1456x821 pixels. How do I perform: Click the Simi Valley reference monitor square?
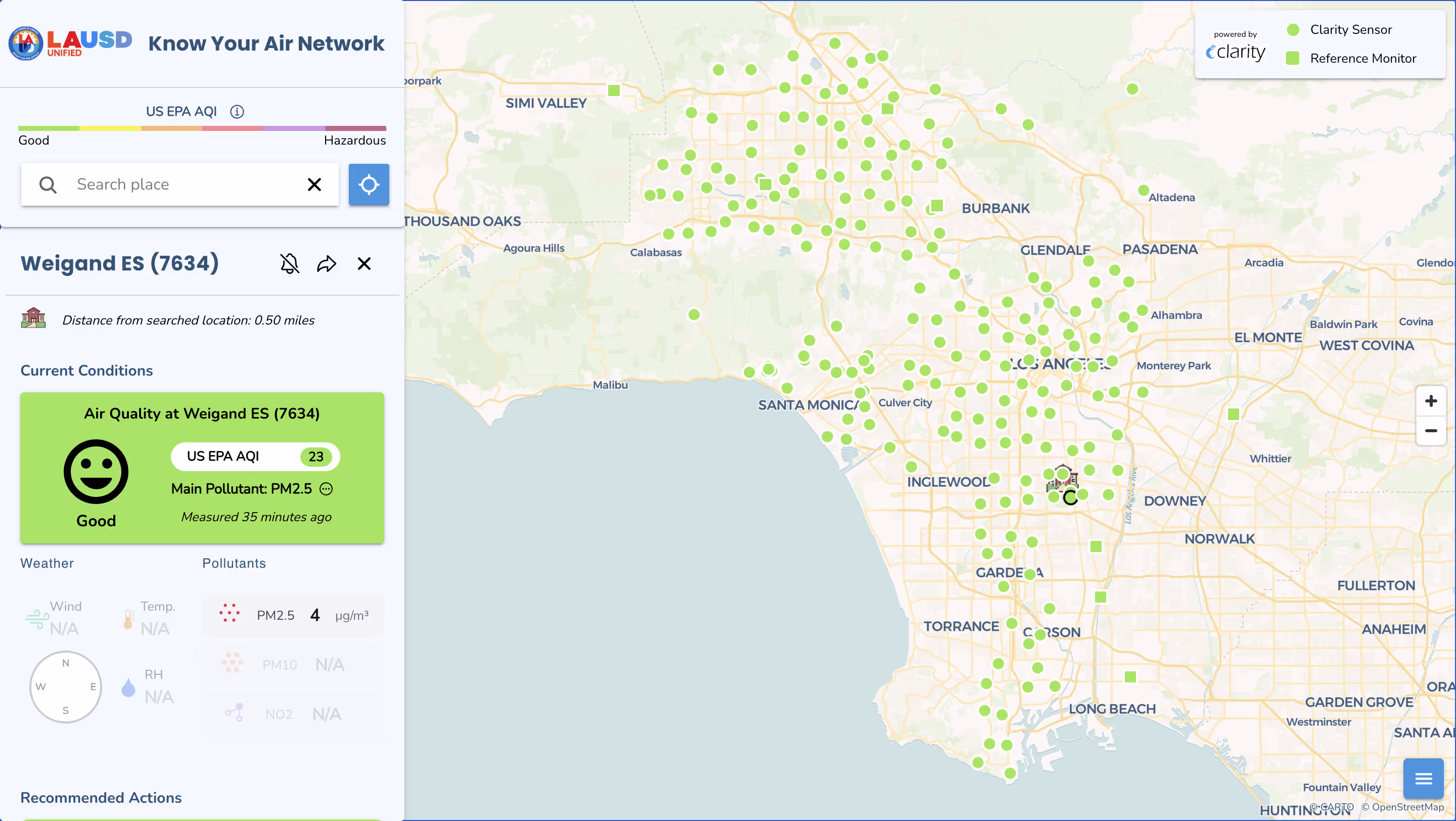(614, 90)
